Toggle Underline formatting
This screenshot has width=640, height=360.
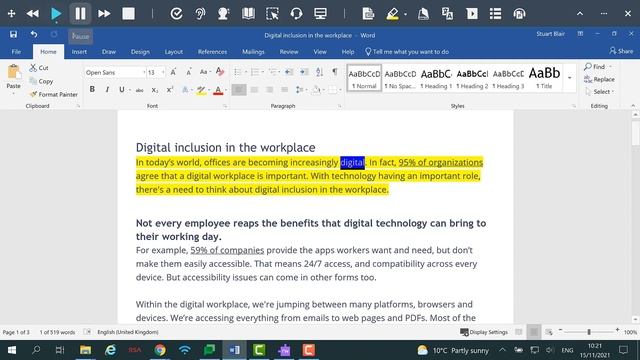pos(122,89)
